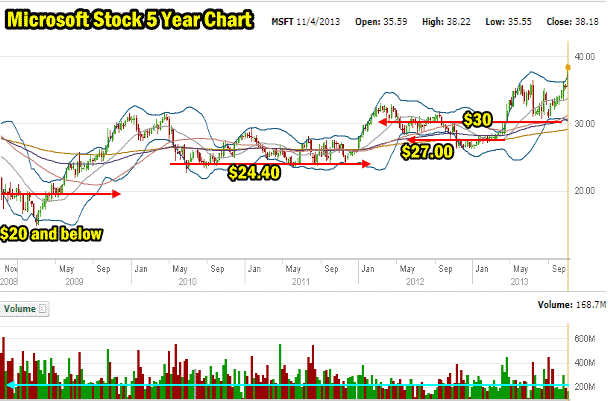Click the Close: 38.18 value
The image size is (608, 401).
pos(572,22)
